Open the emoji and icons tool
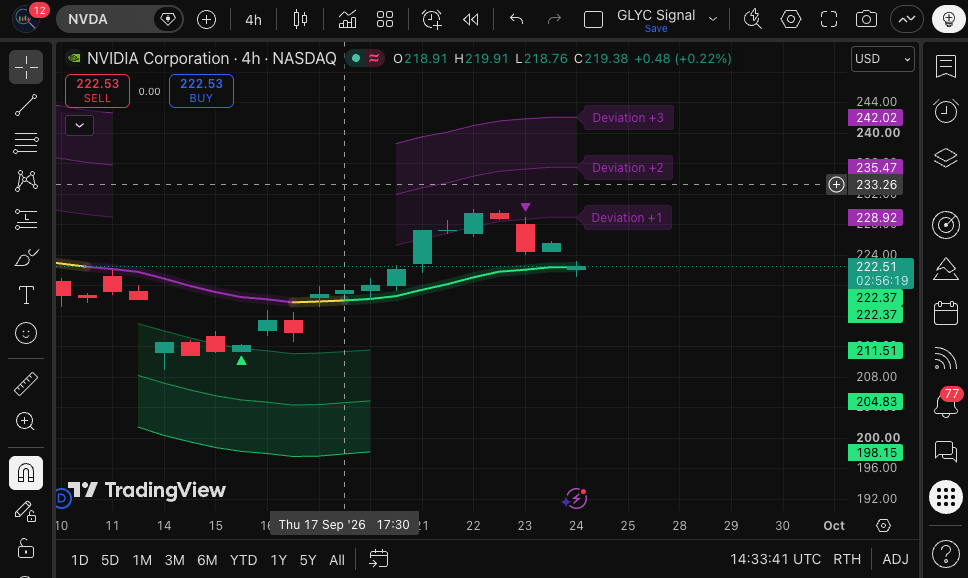 26,333
